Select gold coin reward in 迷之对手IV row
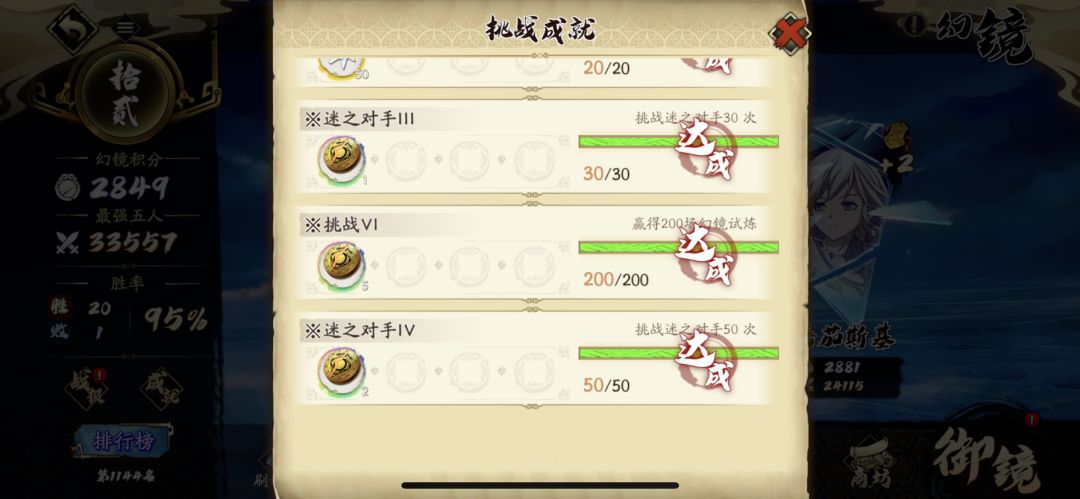This screenshot has width=1080, height=499. click(x=342, y=371)
